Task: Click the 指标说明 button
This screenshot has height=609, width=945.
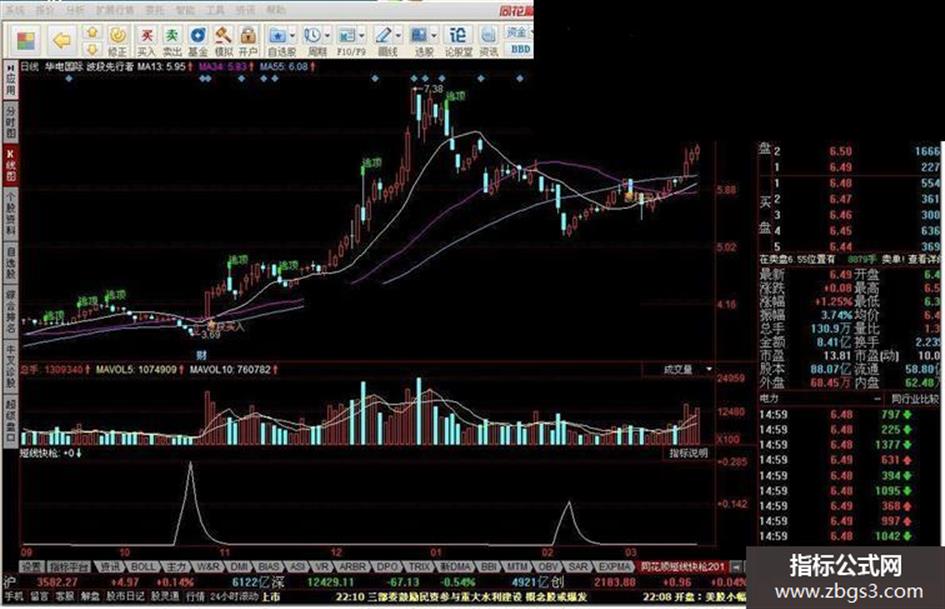Action: [x=688, y=453]
